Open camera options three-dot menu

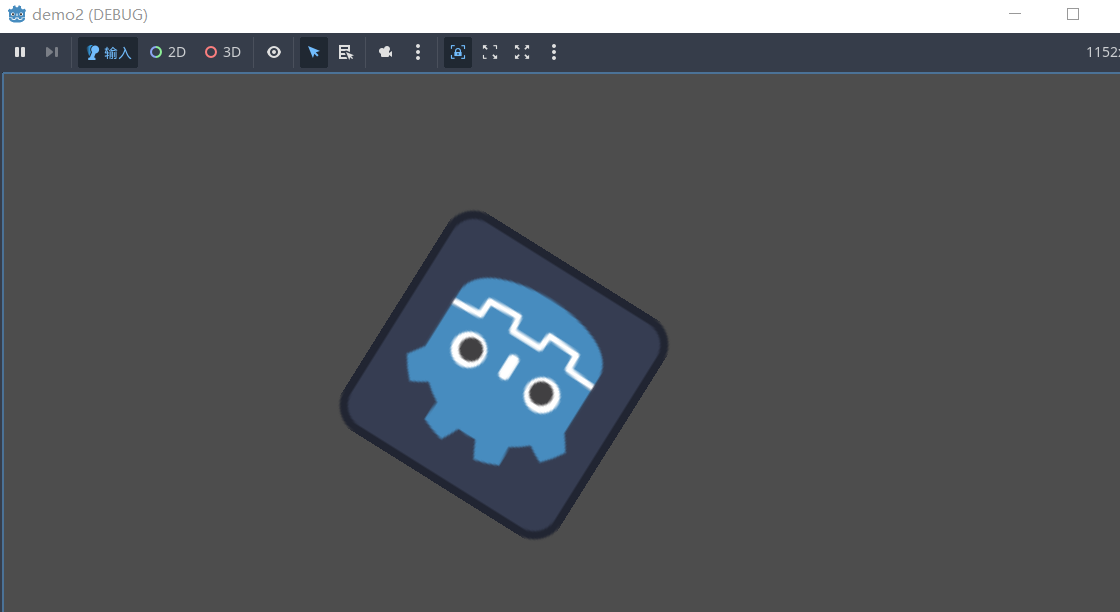click(418, 52)
